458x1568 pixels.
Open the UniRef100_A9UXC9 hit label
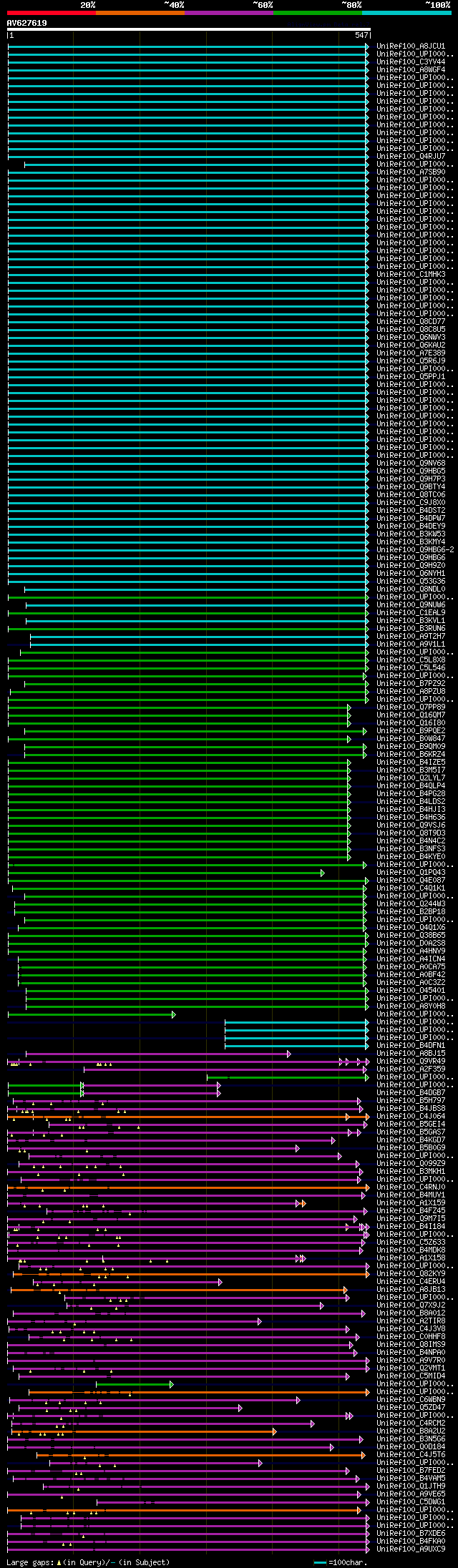pyautogui.click(x=411, y=1549)
